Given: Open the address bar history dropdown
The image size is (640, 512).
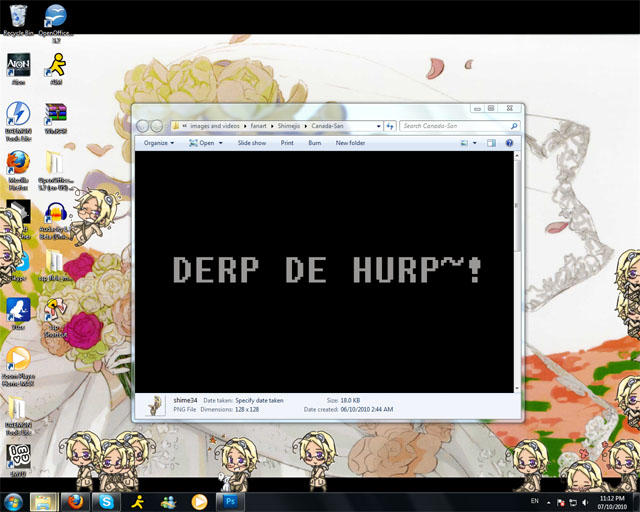Looking at the screenshot, I should 378,126.
